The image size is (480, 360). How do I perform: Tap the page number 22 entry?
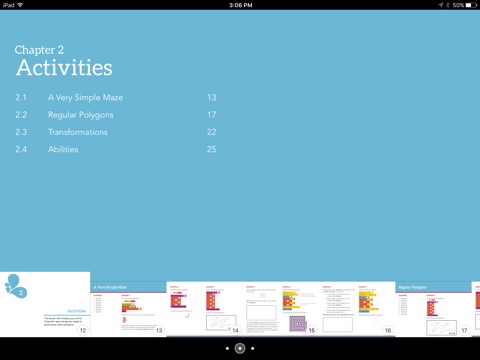(x=212, y=132)
